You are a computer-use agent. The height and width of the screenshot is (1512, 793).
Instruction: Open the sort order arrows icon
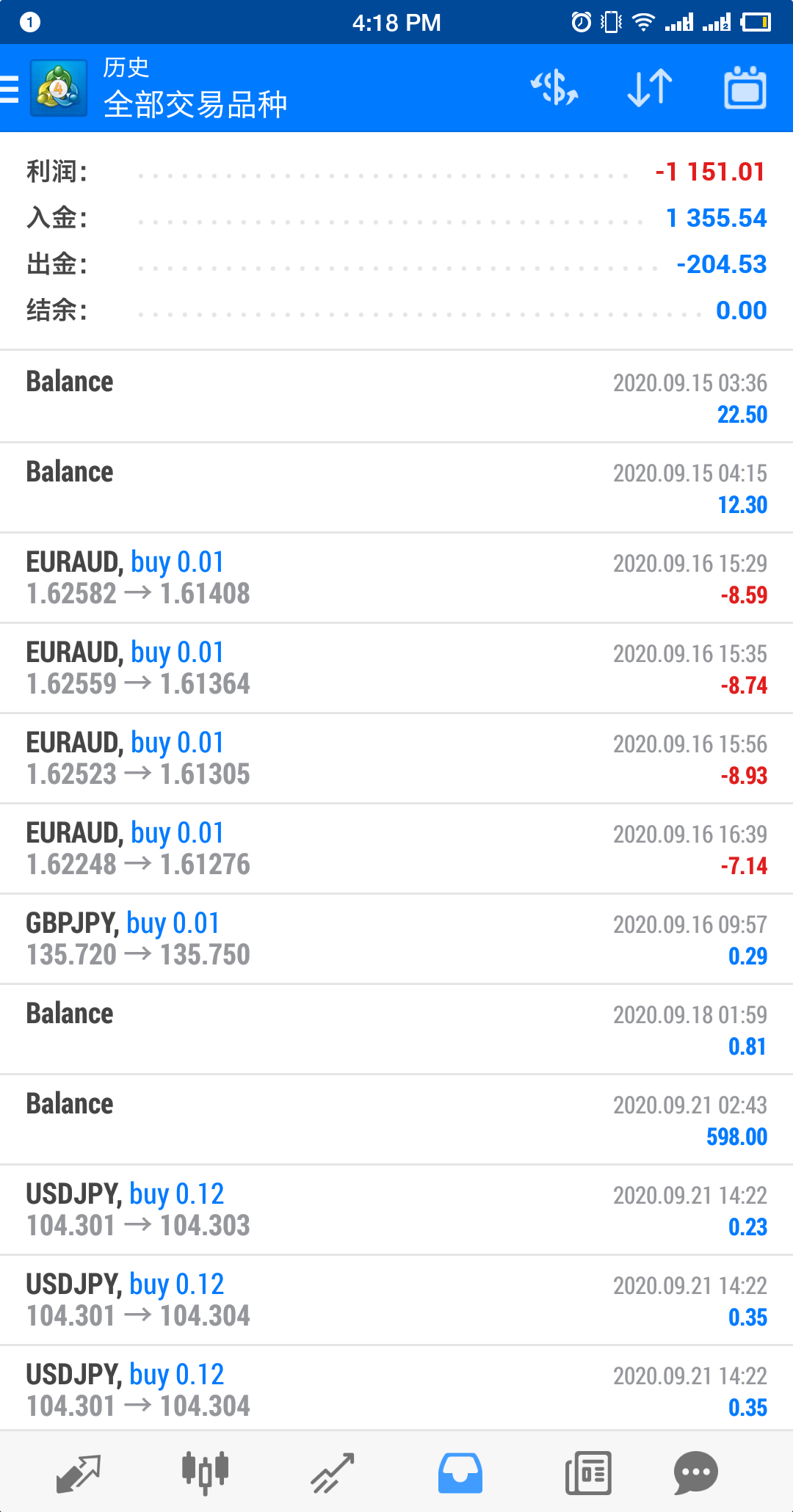650,88
